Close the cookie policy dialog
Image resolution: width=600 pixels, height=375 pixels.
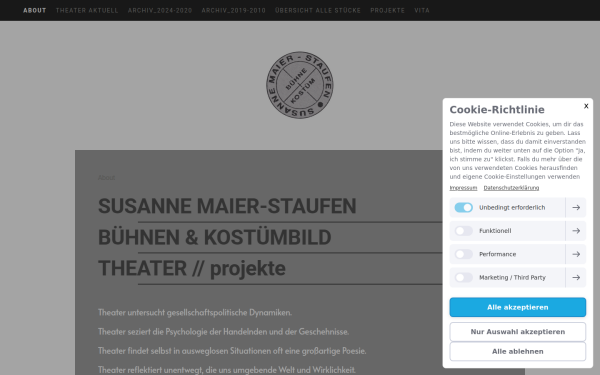tap(586, 106)
